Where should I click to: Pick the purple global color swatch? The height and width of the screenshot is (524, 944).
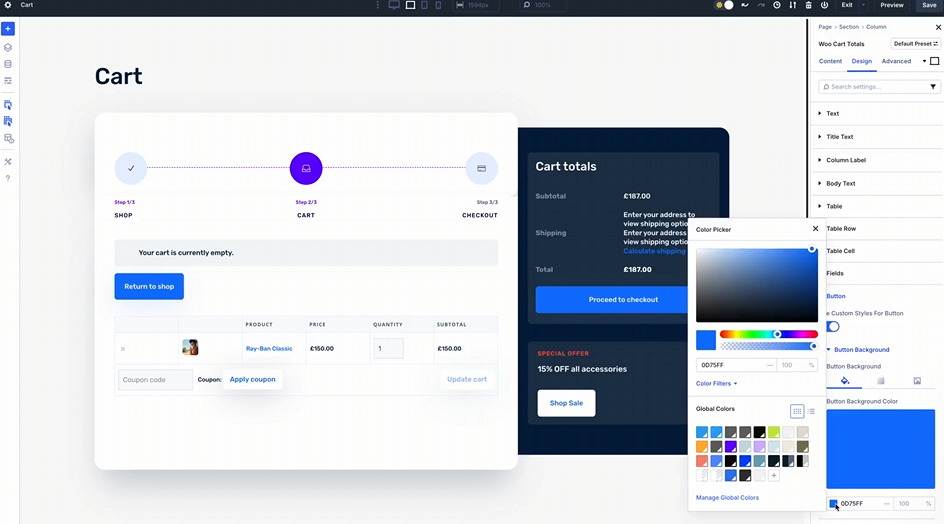(730, 447)
